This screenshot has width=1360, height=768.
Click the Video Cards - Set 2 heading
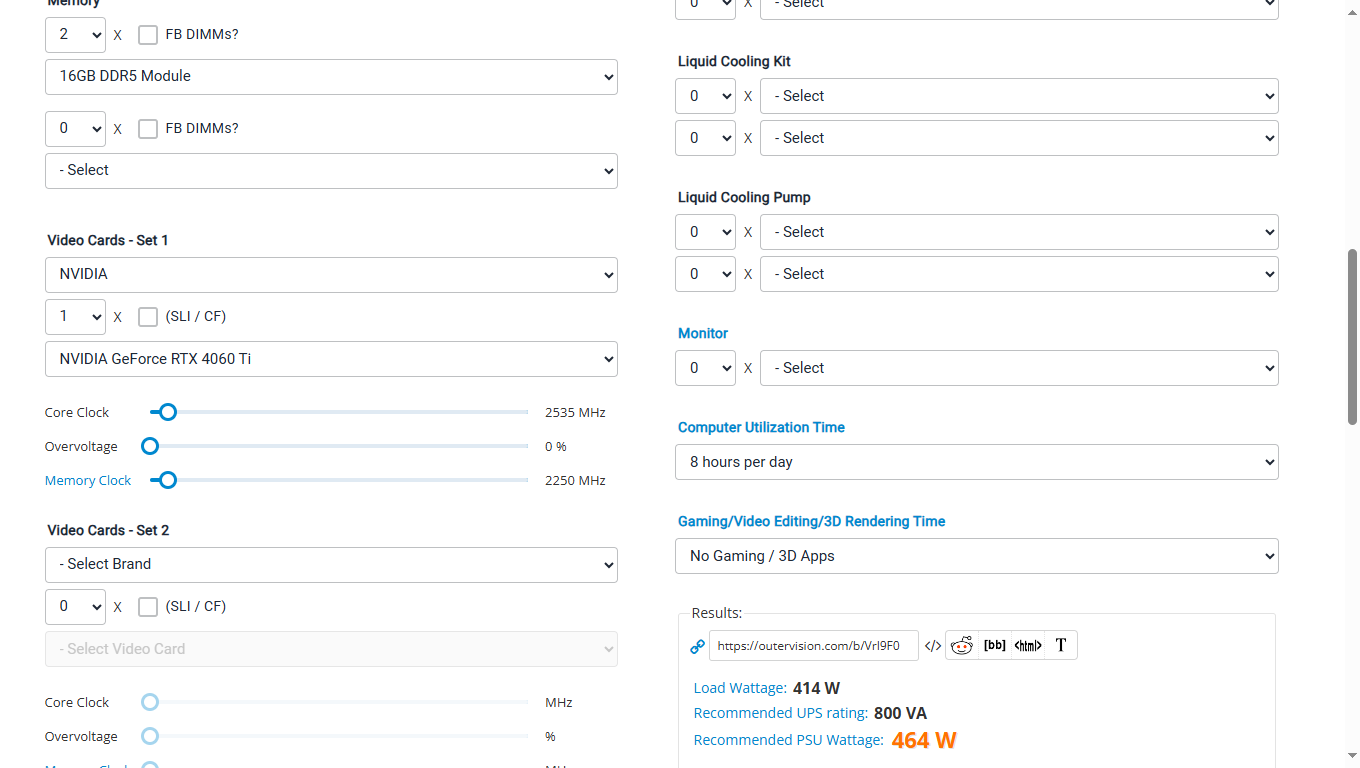108,531
